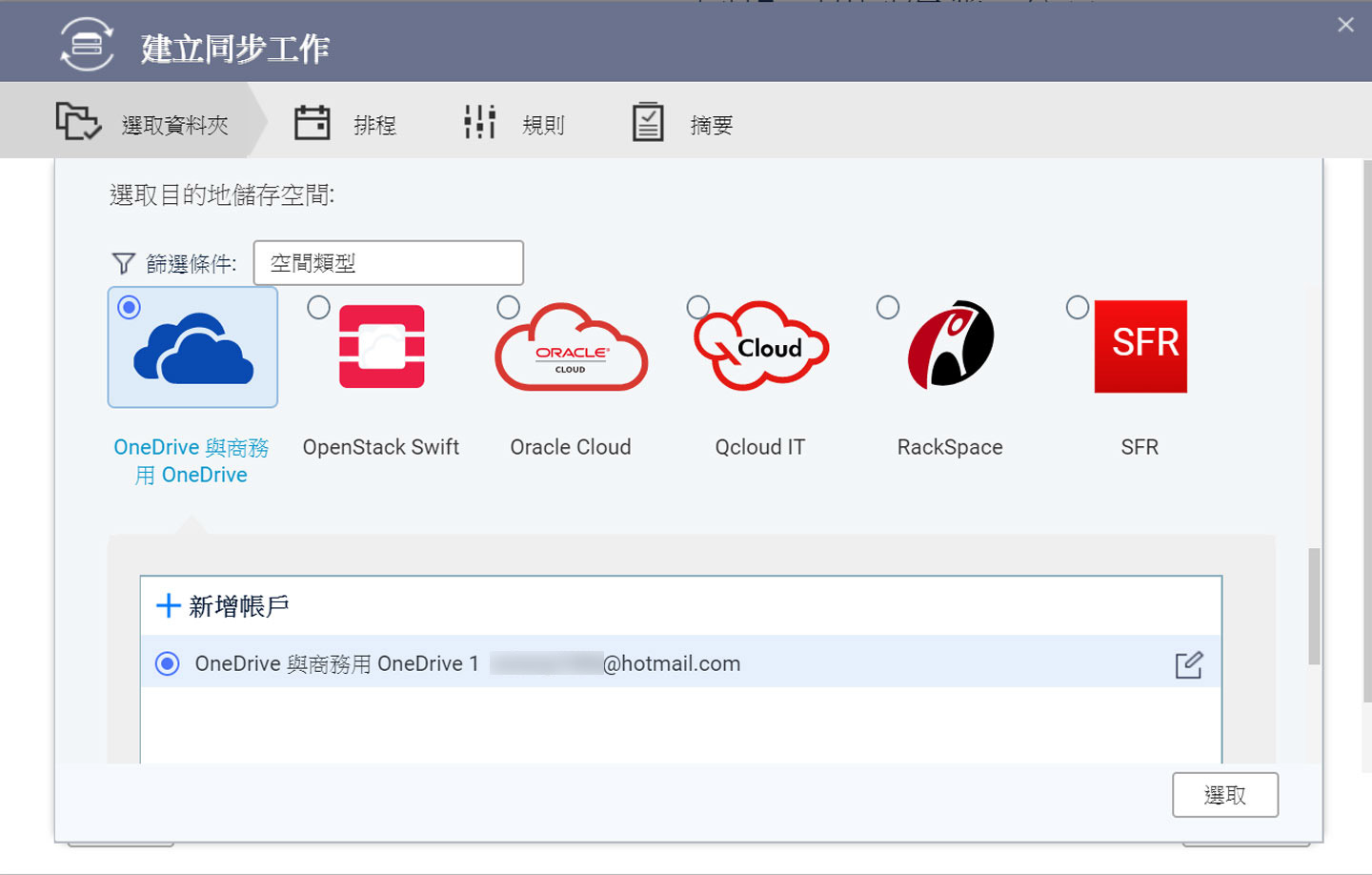Screen dimensions: 1372x875
Task: Click the 新增帳戶 add account link
Action: click(238, 606)
